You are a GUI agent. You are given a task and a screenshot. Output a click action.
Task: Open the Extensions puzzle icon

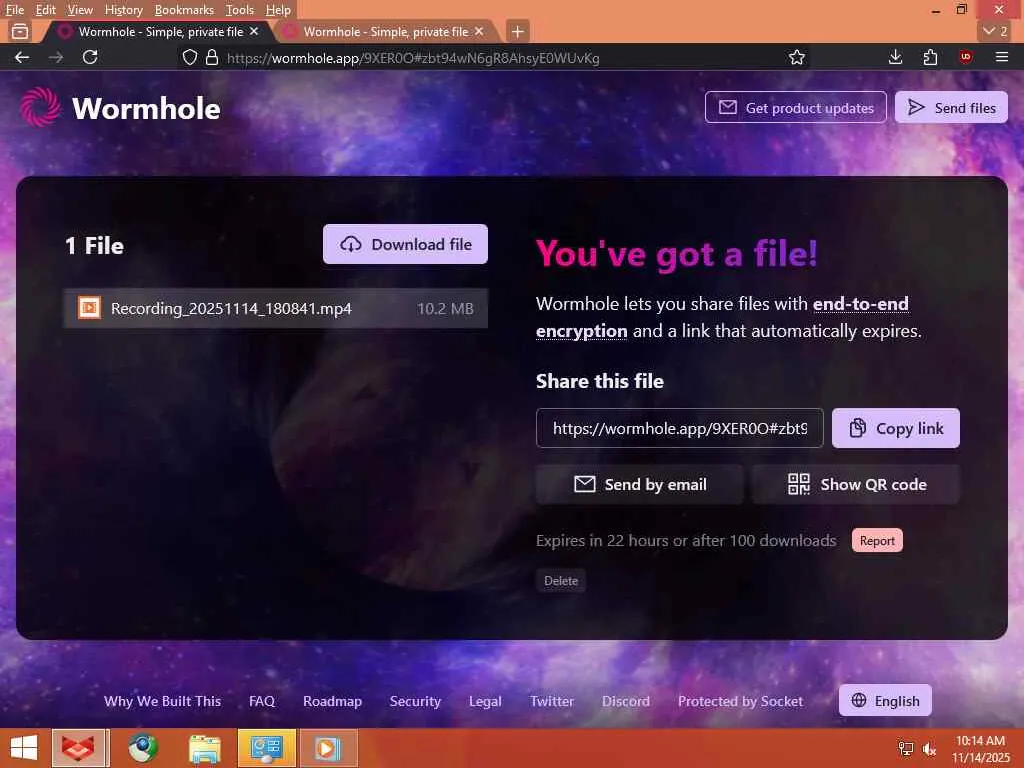[x=930, y=57]
